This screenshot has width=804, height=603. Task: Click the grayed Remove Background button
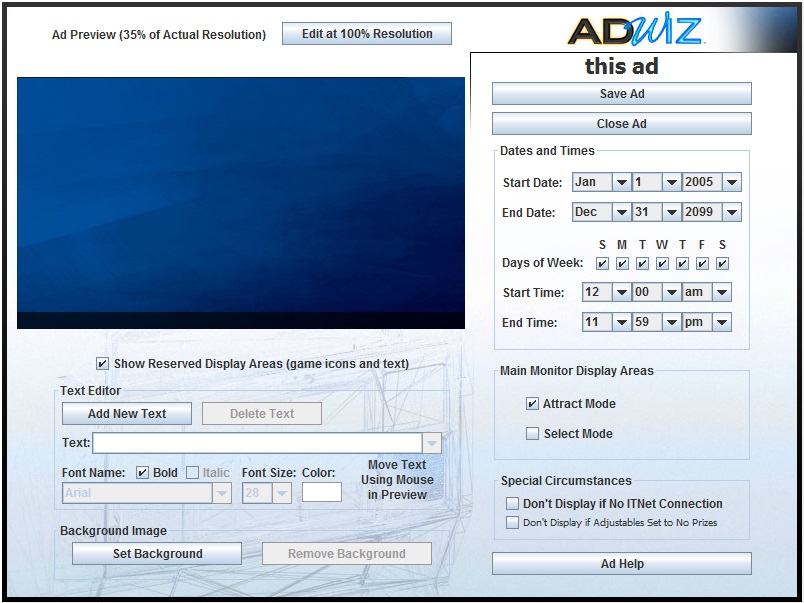coord(347,554)
